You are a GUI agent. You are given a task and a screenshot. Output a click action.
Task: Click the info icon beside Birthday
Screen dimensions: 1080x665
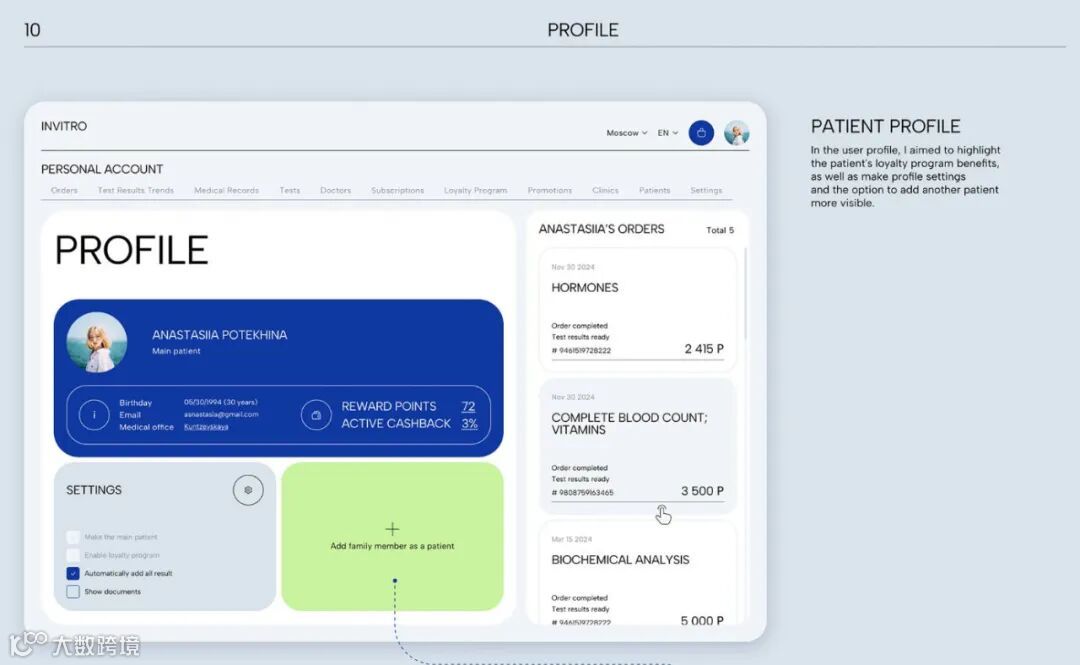click(x=94, y=415)
